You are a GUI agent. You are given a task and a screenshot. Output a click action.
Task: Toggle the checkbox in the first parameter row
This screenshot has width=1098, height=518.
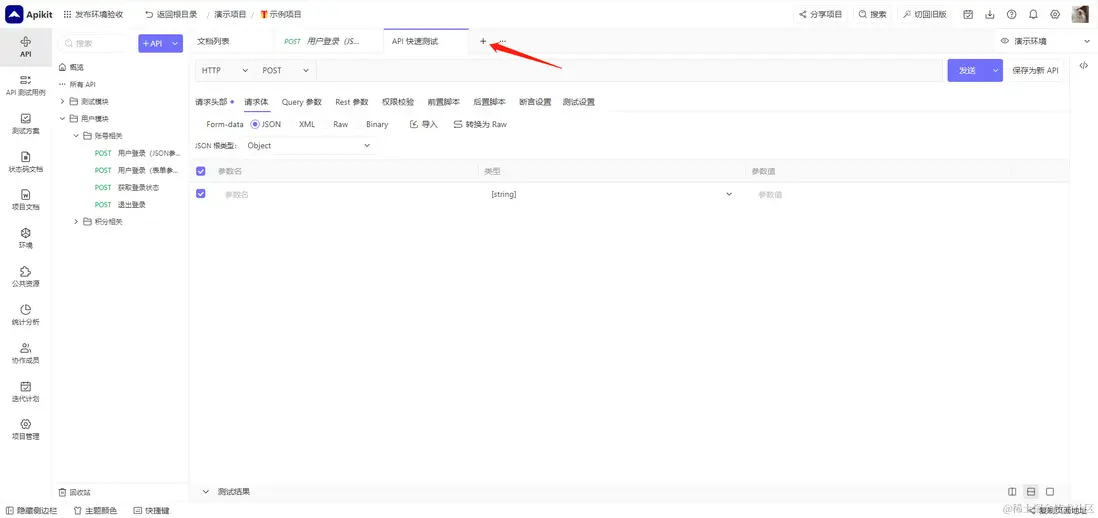201,193
